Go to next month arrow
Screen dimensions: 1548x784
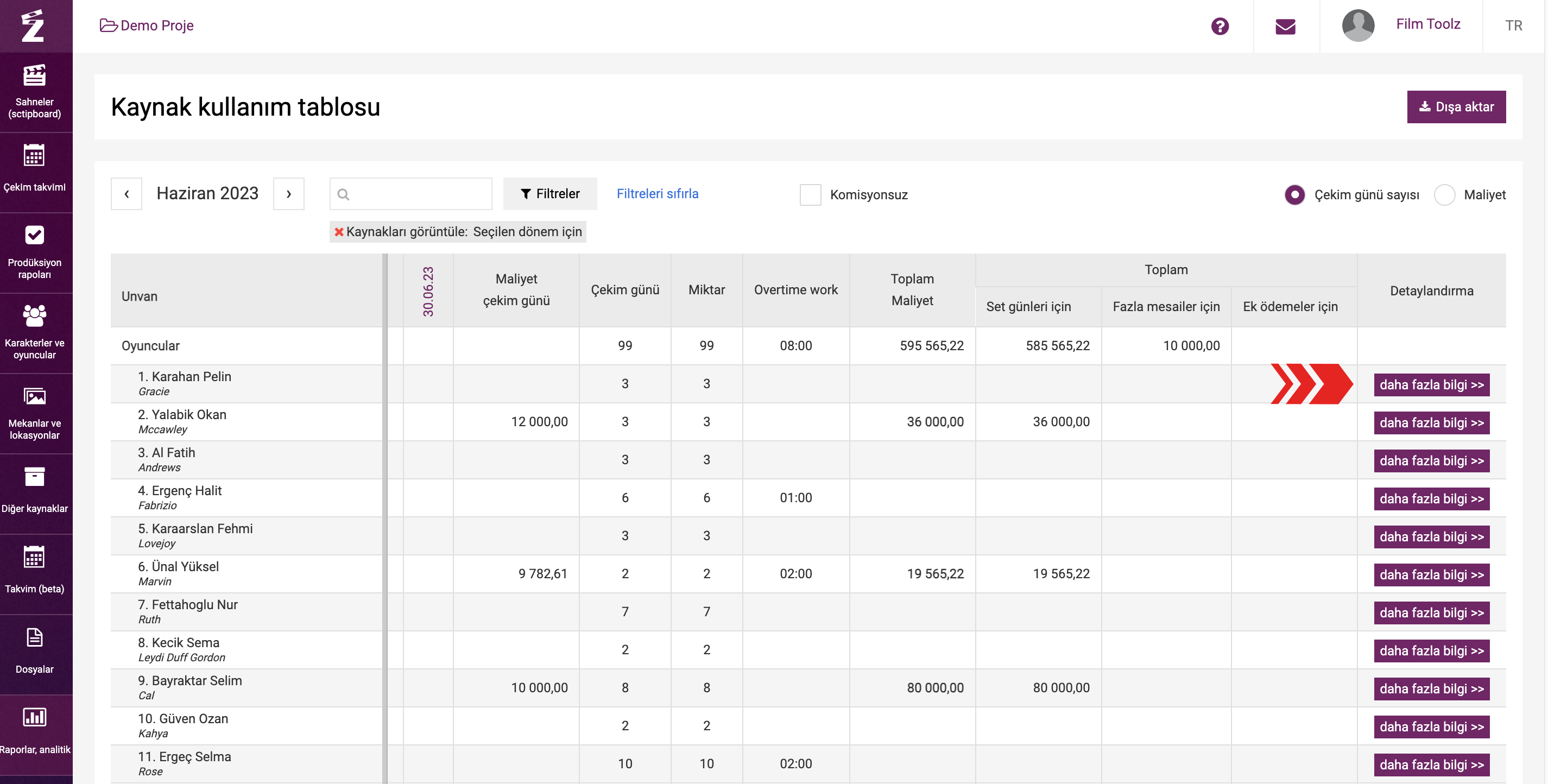[x=288, y=193]
